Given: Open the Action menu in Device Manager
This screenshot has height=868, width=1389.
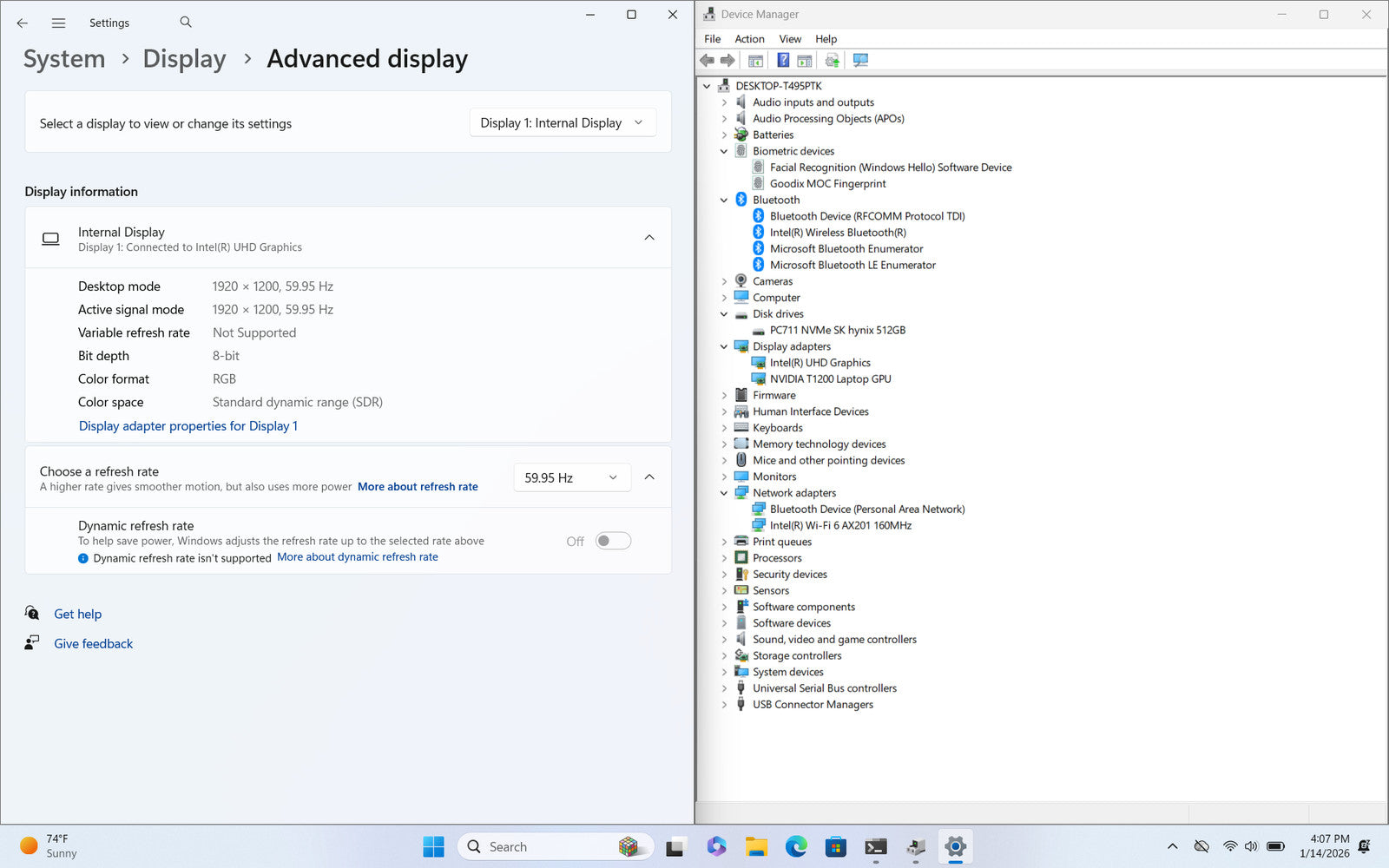Looking at the screenshot, I should 749,39.
